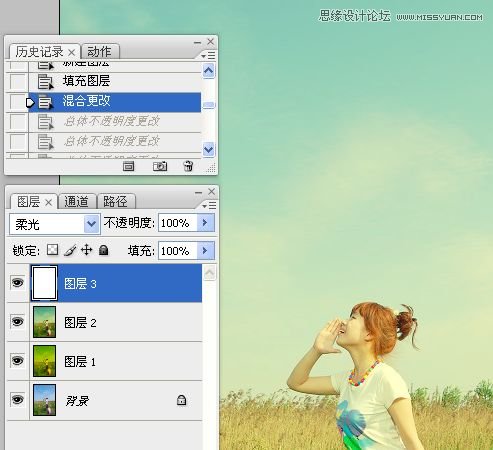Select the 图层 1 layer row
The image size is (493, 450).
[104, 361]
